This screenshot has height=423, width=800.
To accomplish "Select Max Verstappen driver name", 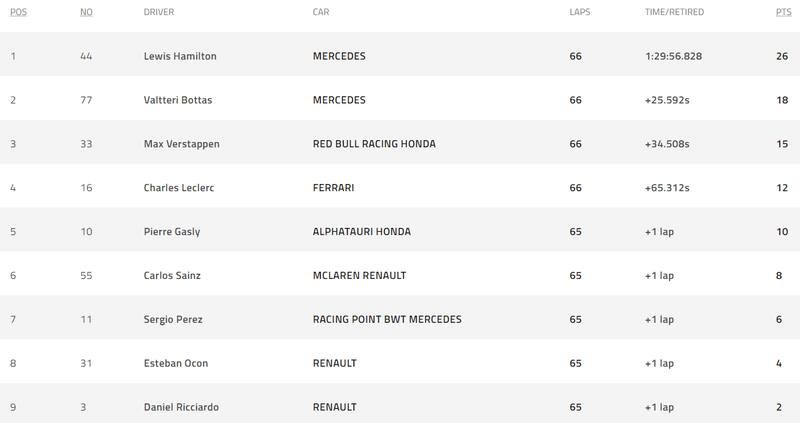I will 181,144.
